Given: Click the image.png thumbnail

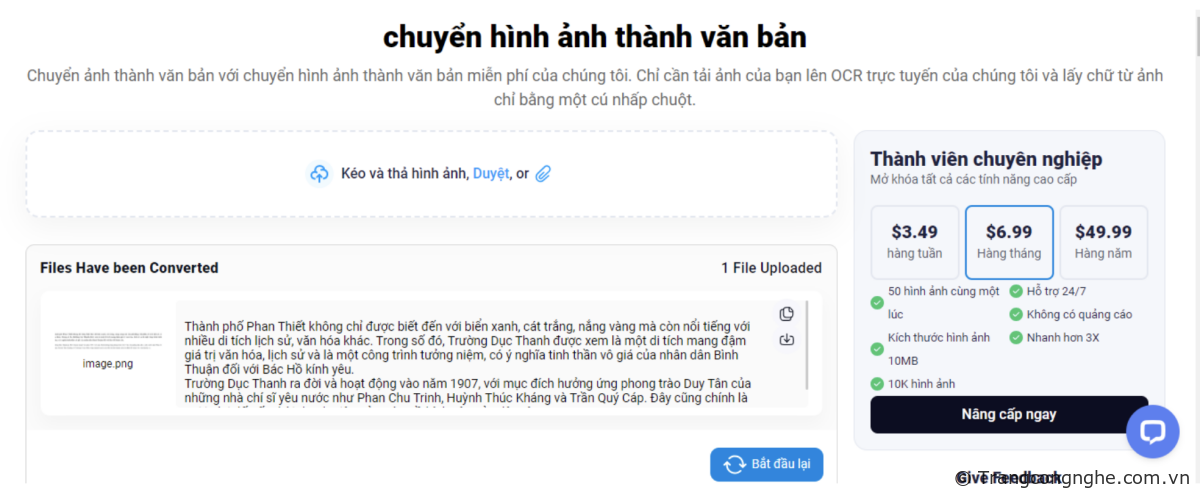Looking at the screenshot, I should [108, 340].
